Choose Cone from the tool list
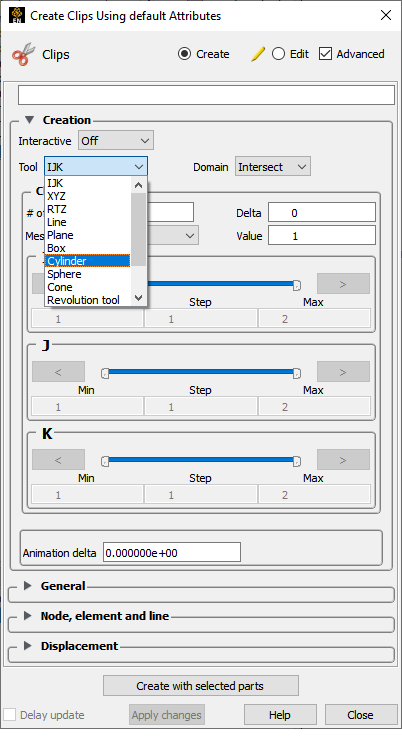The height and width of the screenshot is (741, 402). (87, 287)
